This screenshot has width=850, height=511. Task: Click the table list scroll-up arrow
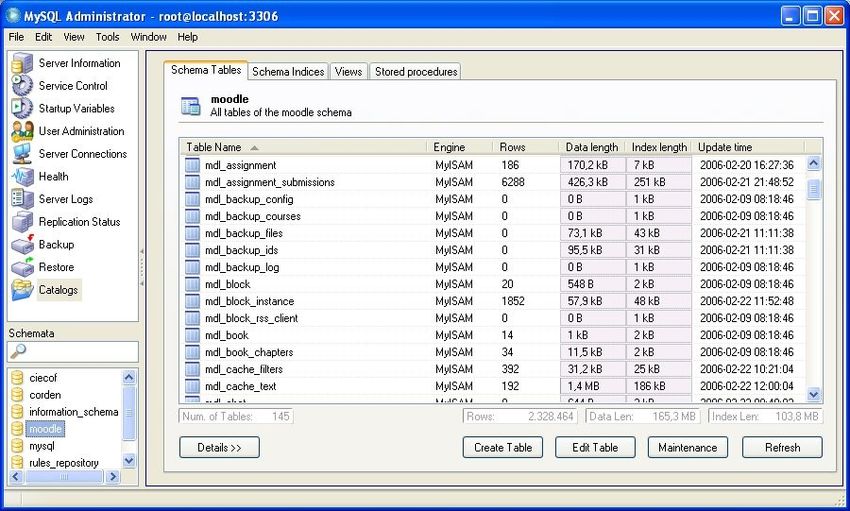pos(814,163)
